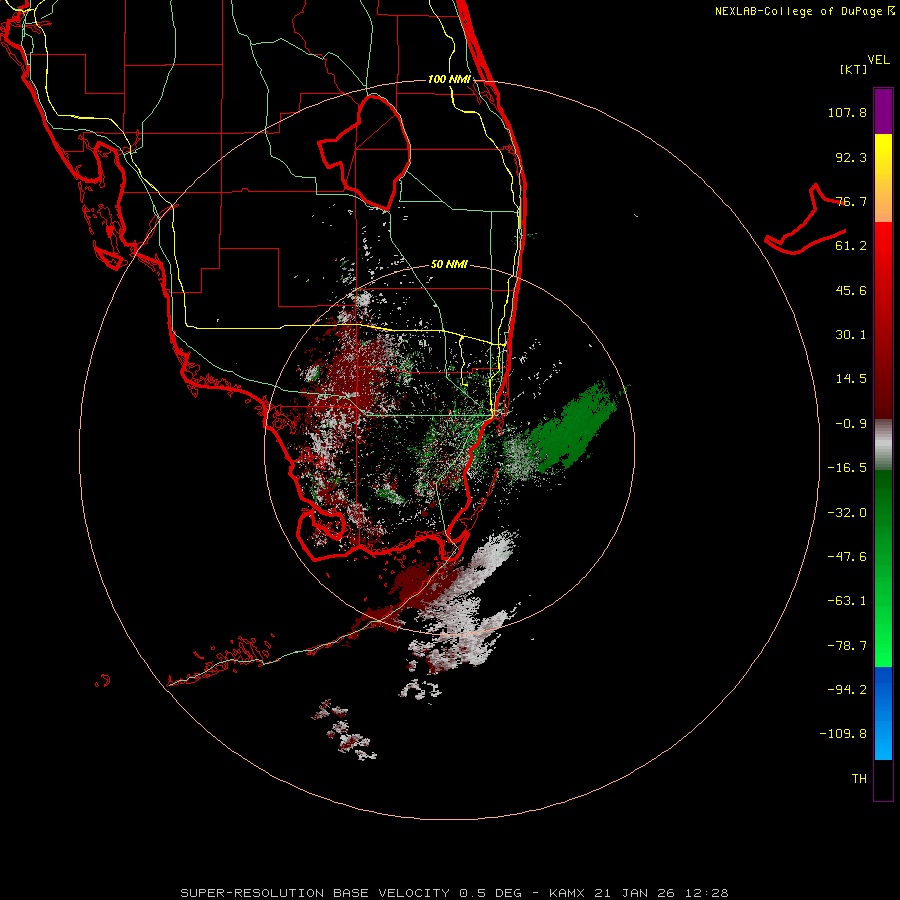Click the NEXLAB-College of DuPage watermark text

[x=804, y=11]
